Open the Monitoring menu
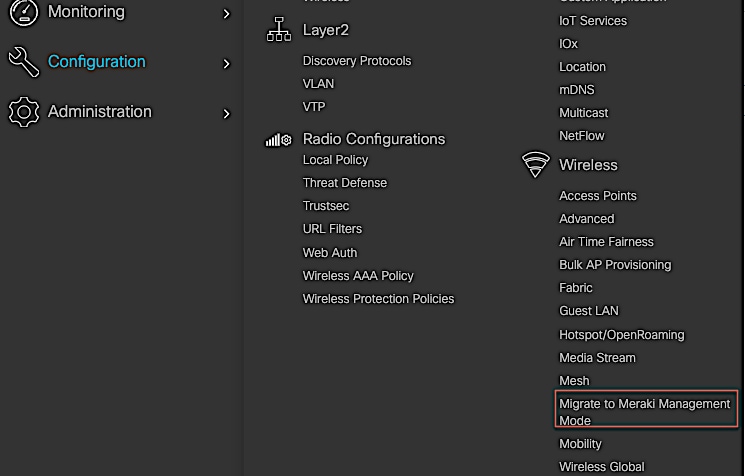The image size is (745, 476). point(86,11)
